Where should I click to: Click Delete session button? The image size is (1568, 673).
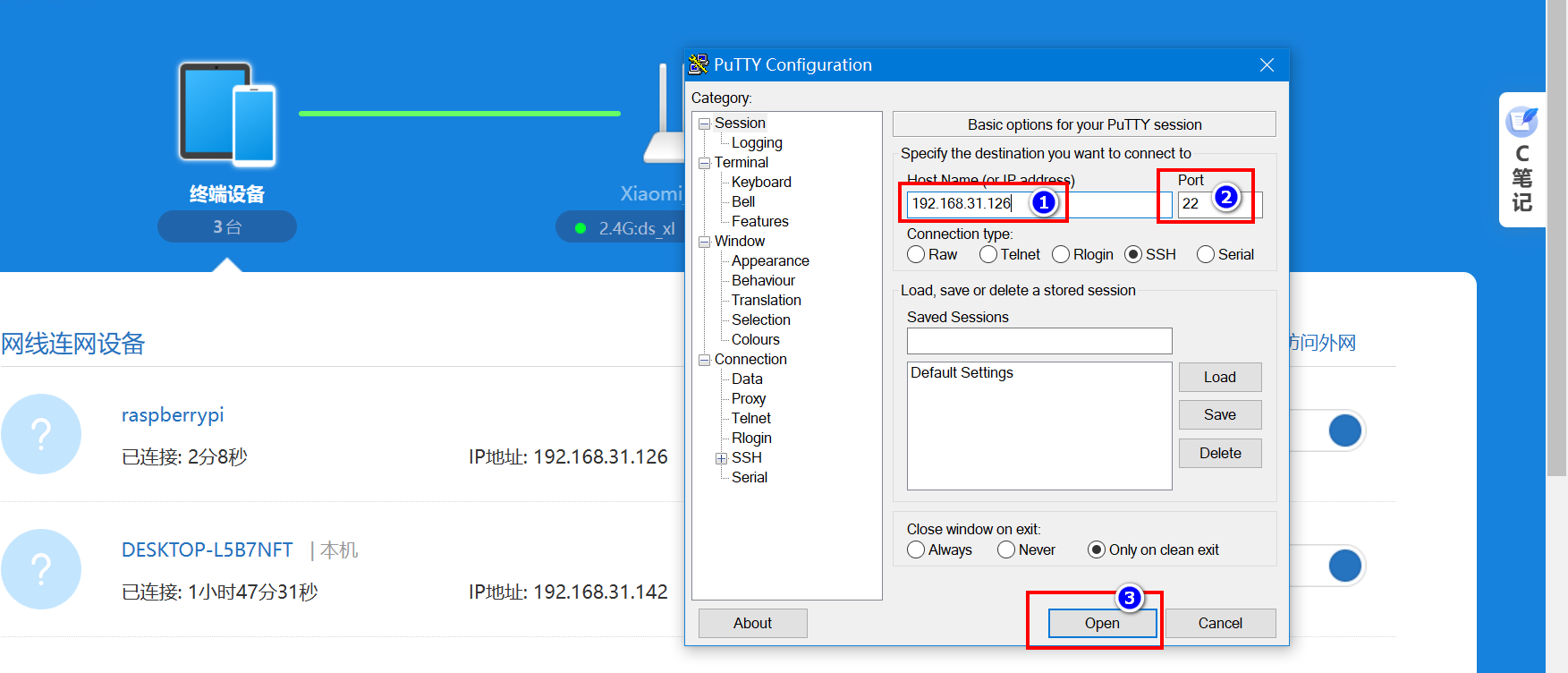tap(1220, 453)
